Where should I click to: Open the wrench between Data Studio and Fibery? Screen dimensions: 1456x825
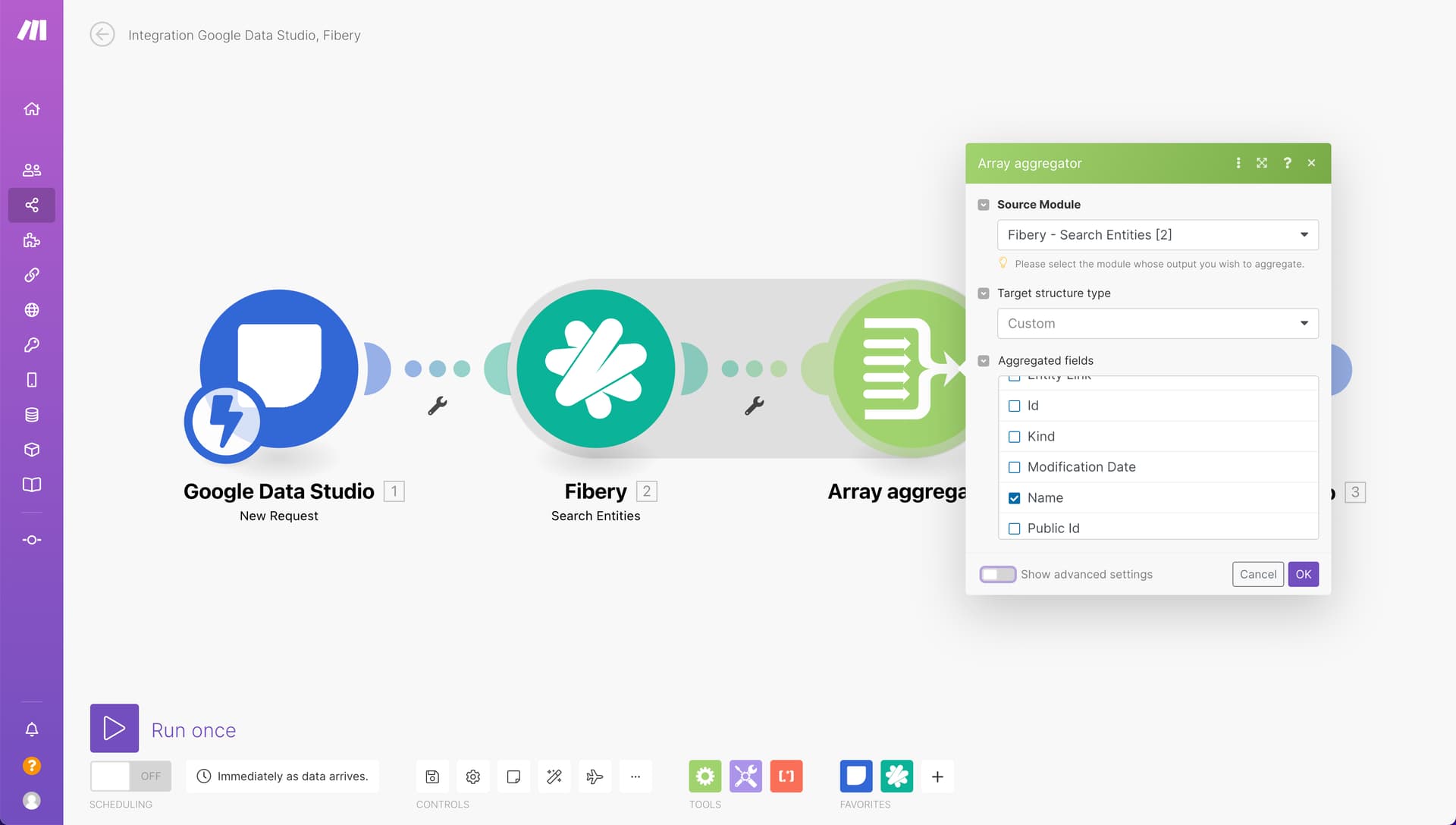coord(438,406)
